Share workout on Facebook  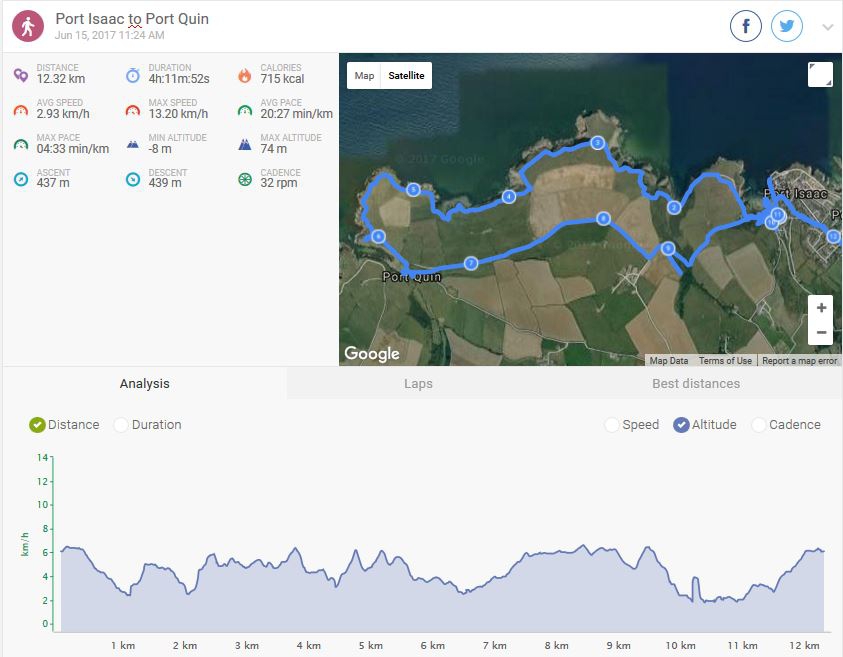746,27
